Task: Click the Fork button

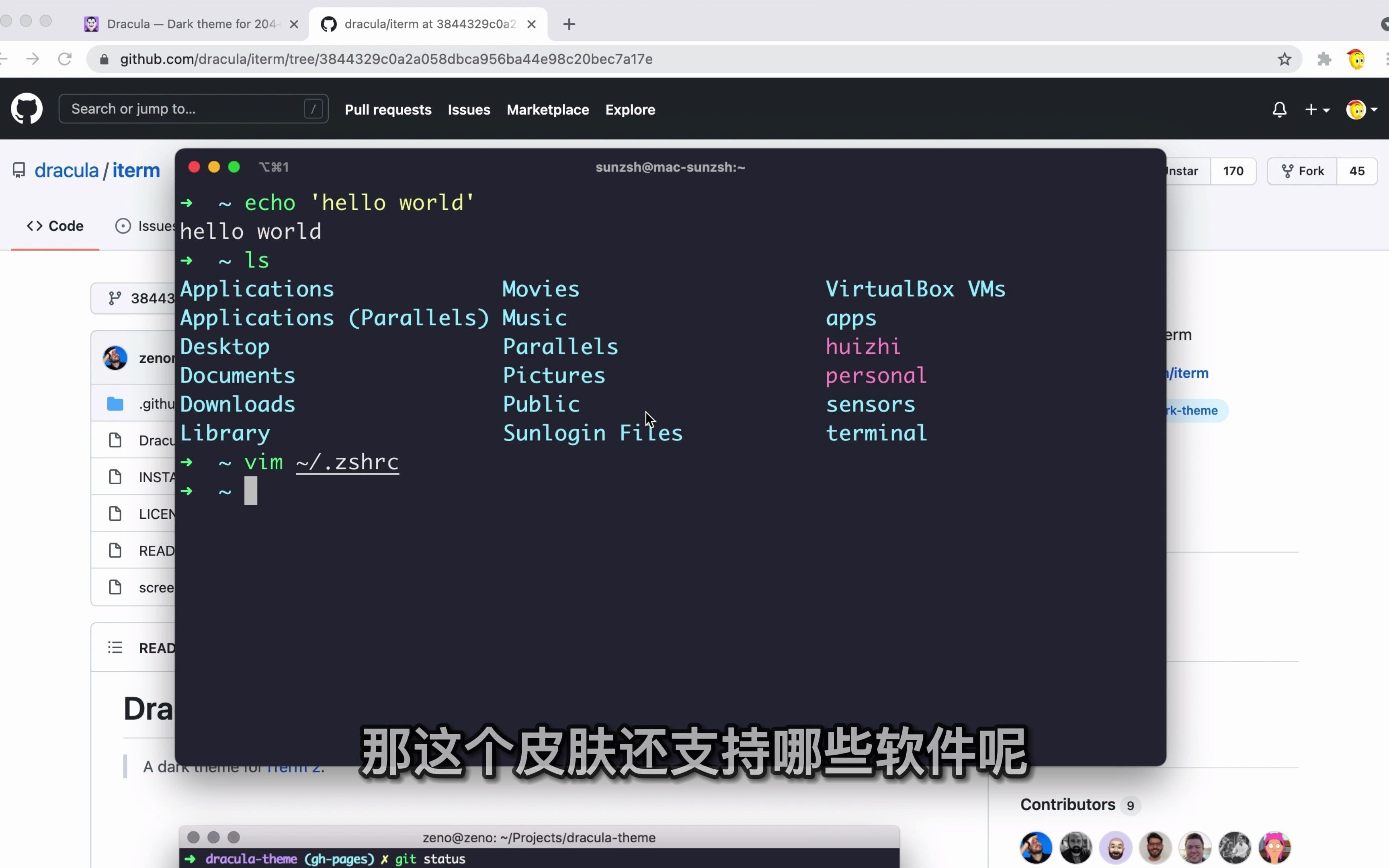Action: tap(1302, 171)
